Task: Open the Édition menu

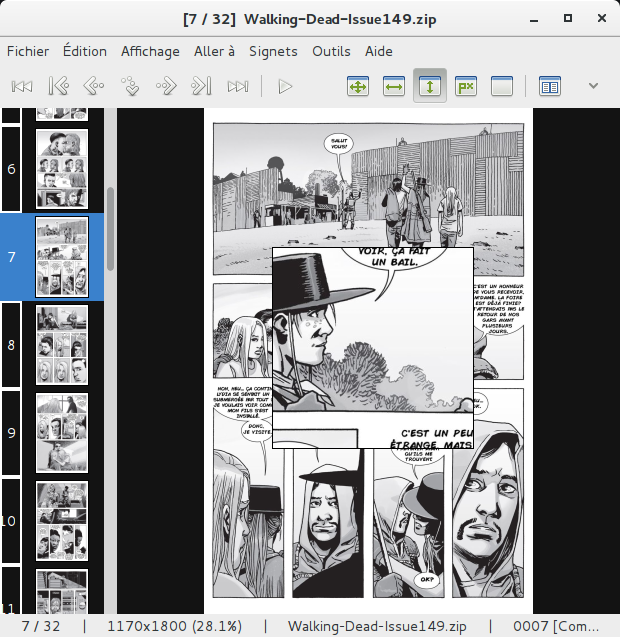Action: (x=85, y=51)
